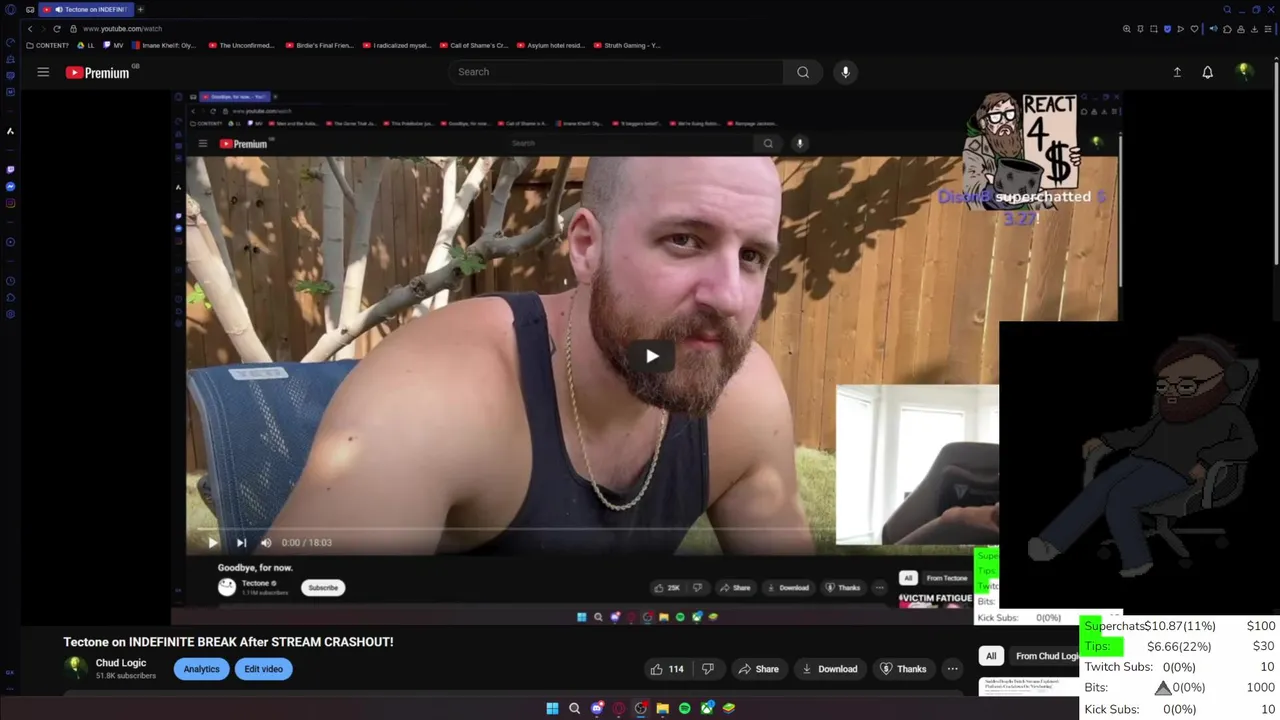The image size is (1280, 720).
Task: Share the Chud Logic video
Action: click(758, 669)
